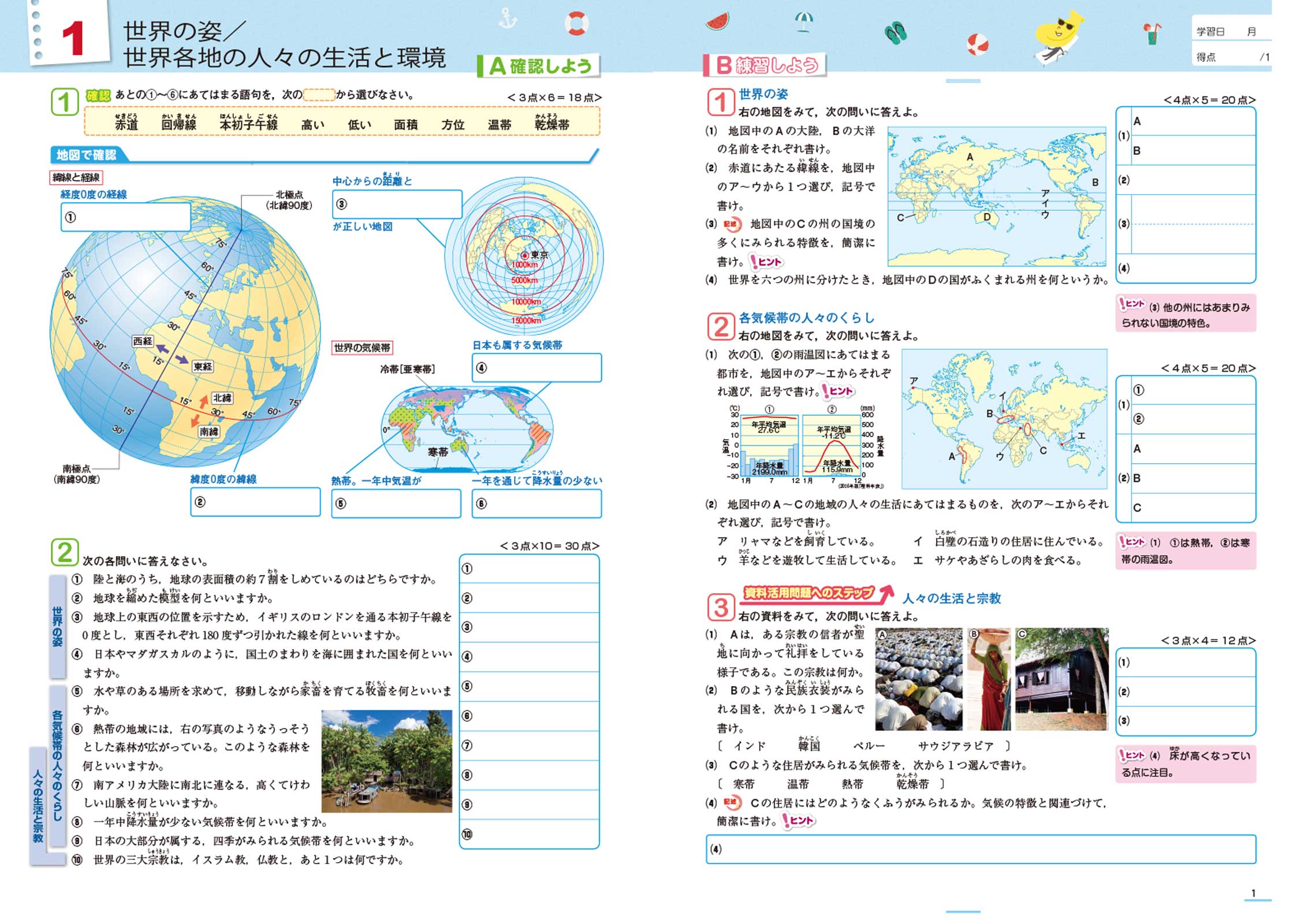The image size is (1308, 924).
Task: Click climate graph ② with -11.2℃ average
Action: coord(832,445)
